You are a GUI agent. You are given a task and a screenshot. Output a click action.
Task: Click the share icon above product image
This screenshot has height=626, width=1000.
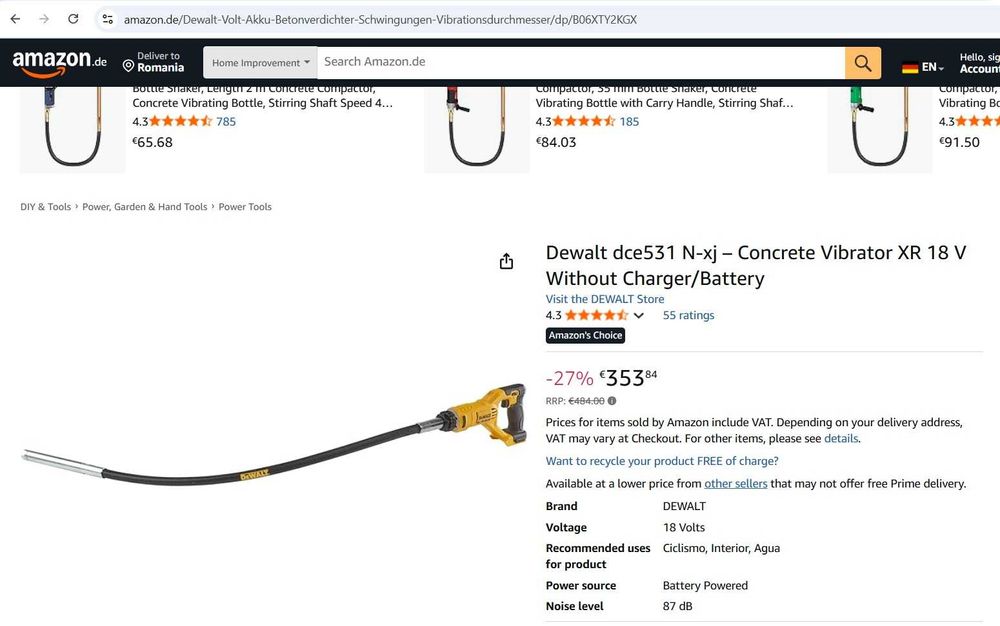point(506,261)
